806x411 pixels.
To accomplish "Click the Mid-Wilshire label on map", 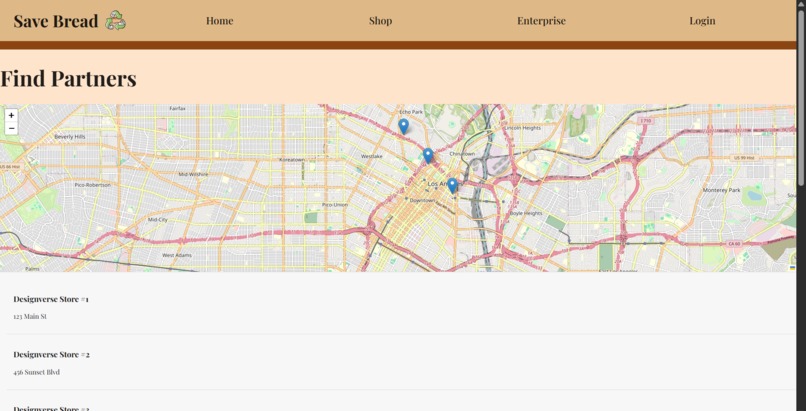I will pos(193,174).
